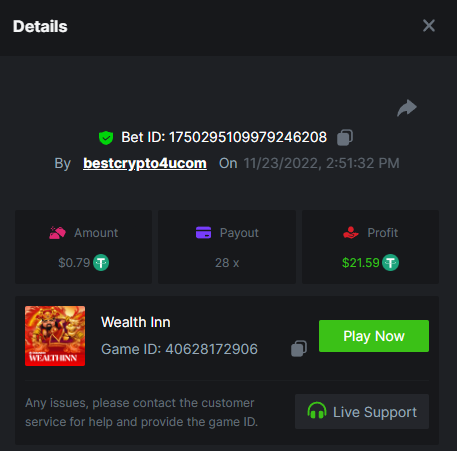Open Live Support chat

pyautogui.click(x=362, y=412)
